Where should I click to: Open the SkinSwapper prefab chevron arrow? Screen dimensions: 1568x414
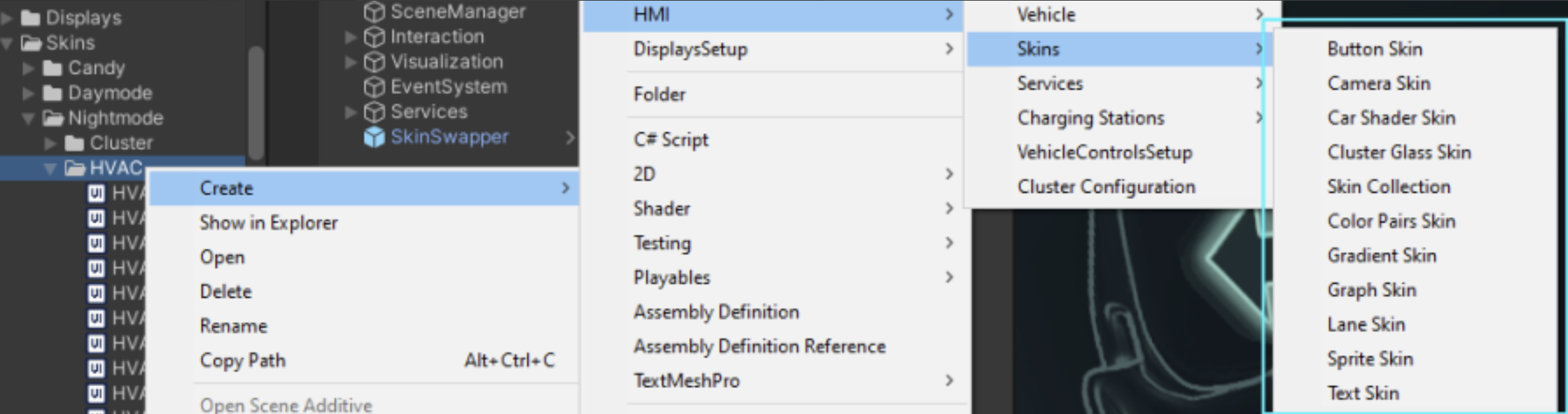pos(569,138)
